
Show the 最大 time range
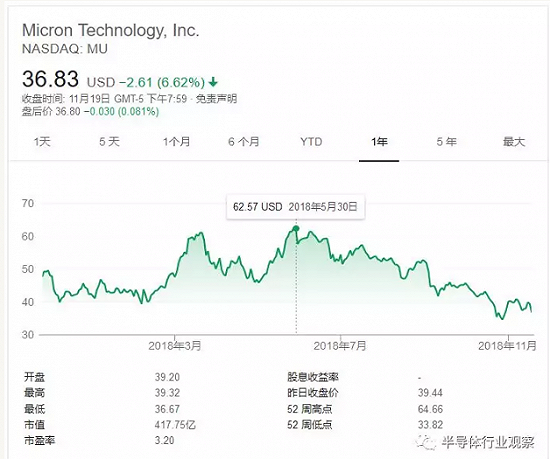[514, 142]
